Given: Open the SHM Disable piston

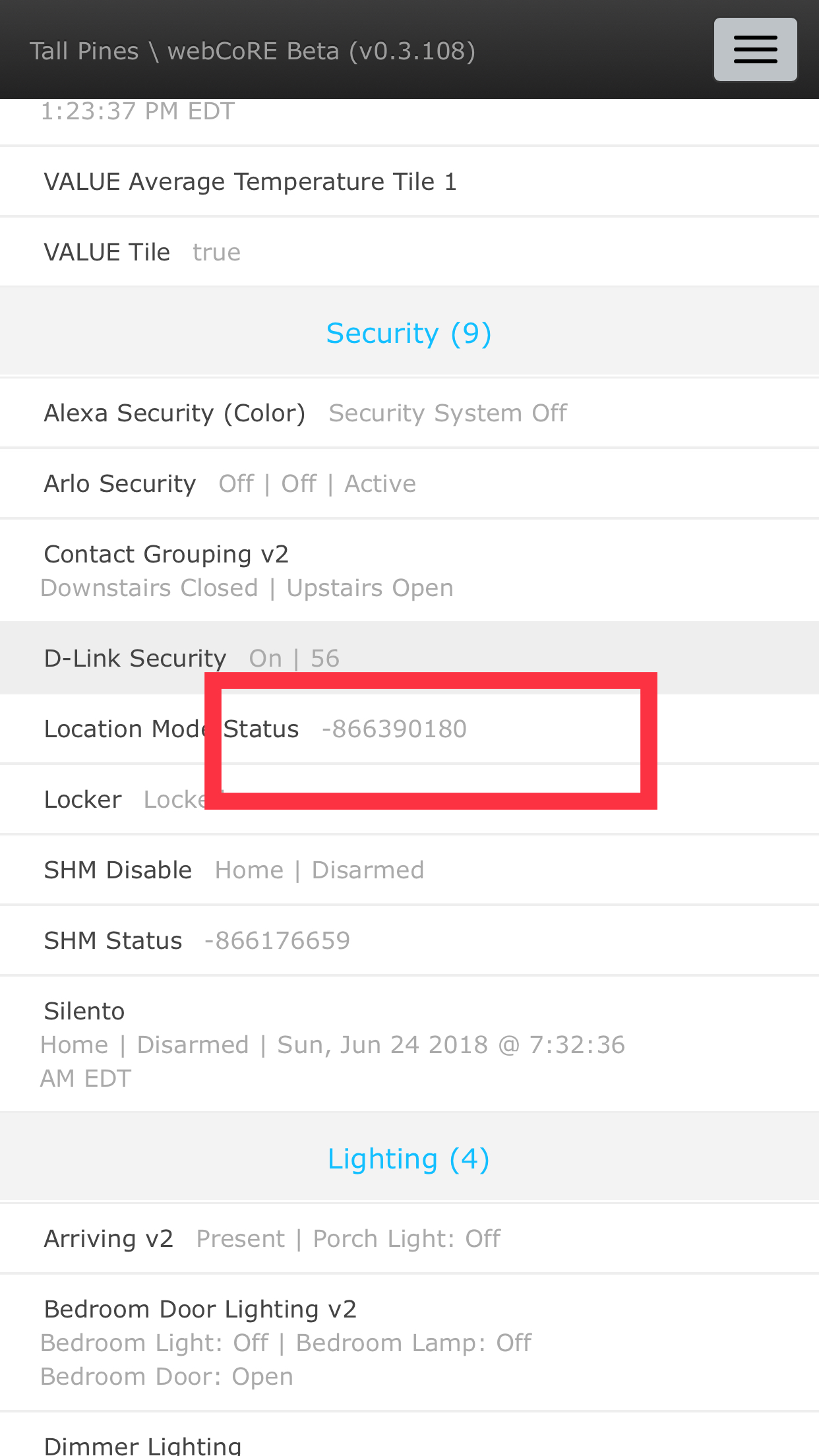Looking at the screenshot, I should pos(409,870).
